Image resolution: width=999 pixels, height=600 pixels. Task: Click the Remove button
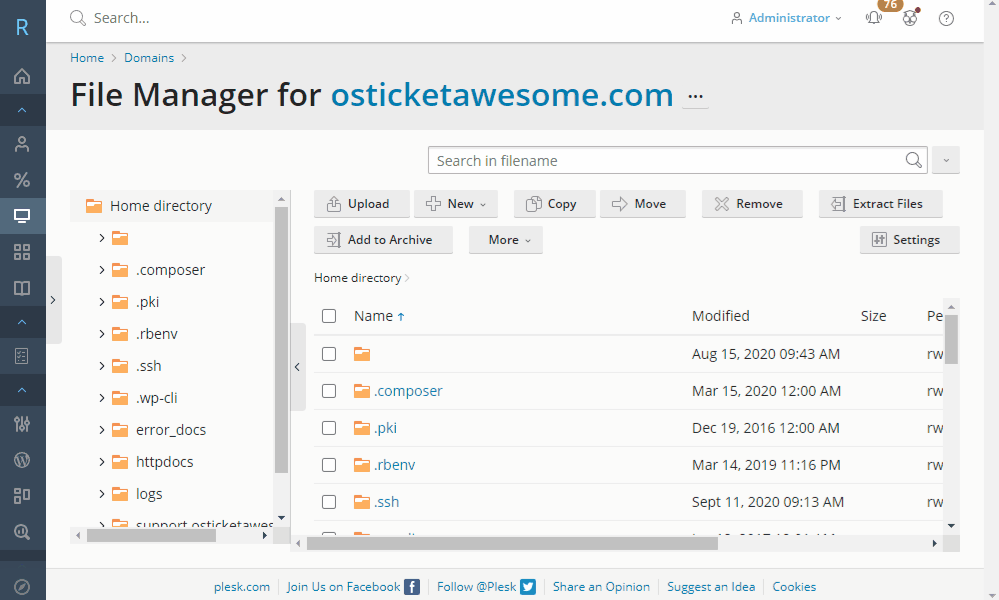coord(752,204)
